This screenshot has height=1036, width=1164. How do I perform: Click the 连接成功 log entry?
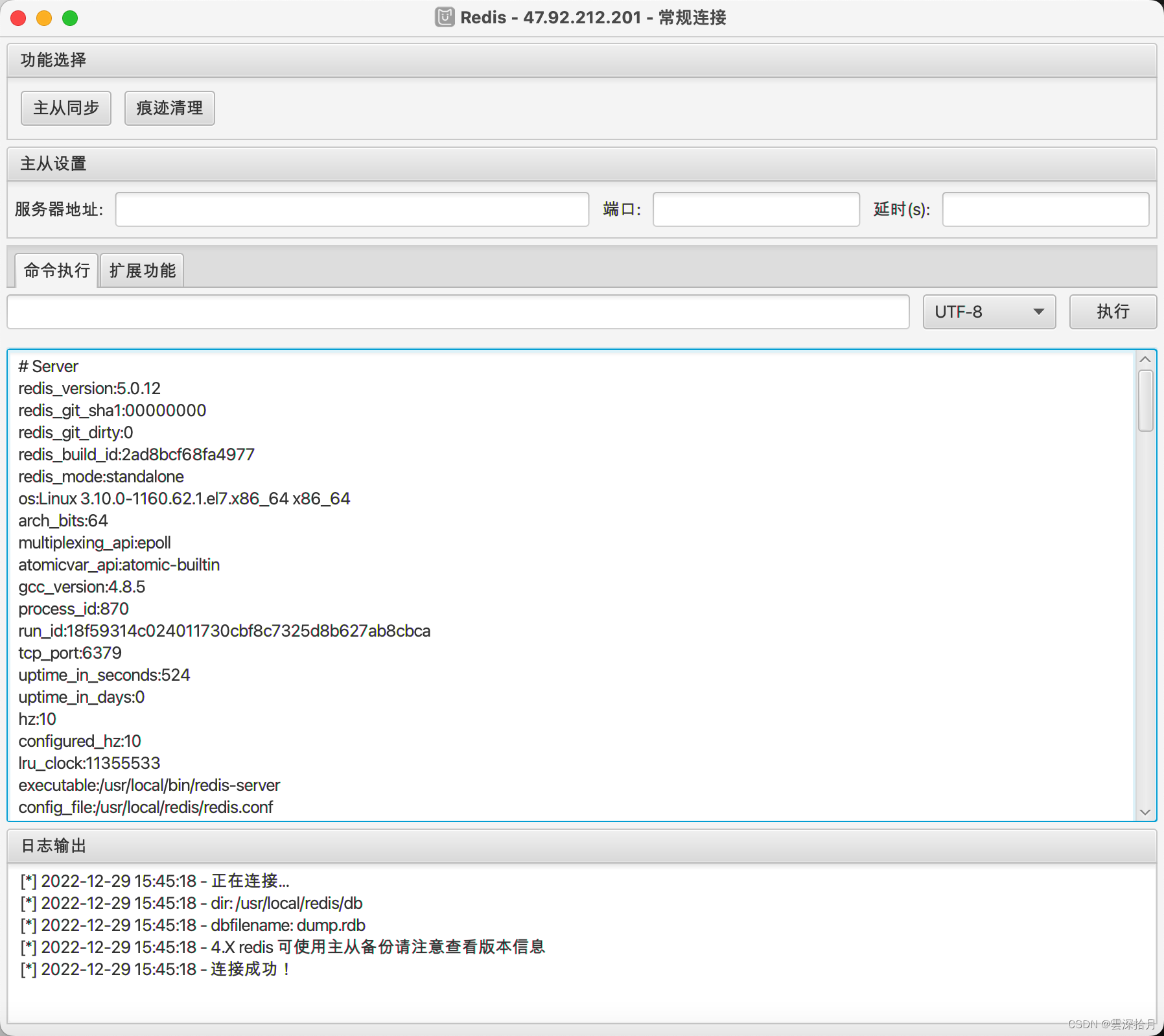coord(156,969)
